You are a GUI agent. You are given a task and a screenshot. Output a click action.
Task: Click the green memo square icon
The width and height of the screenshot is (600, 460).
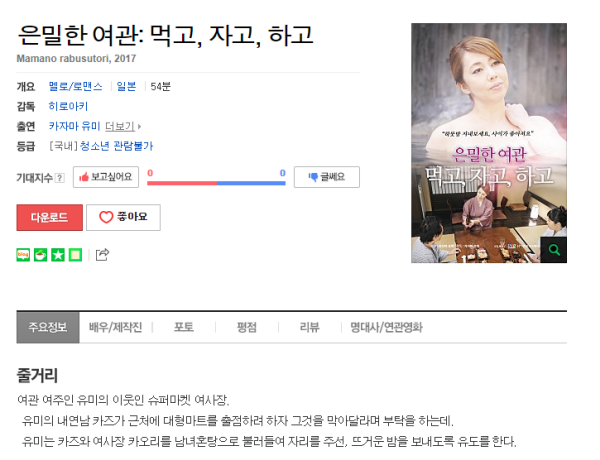[75, 255]
